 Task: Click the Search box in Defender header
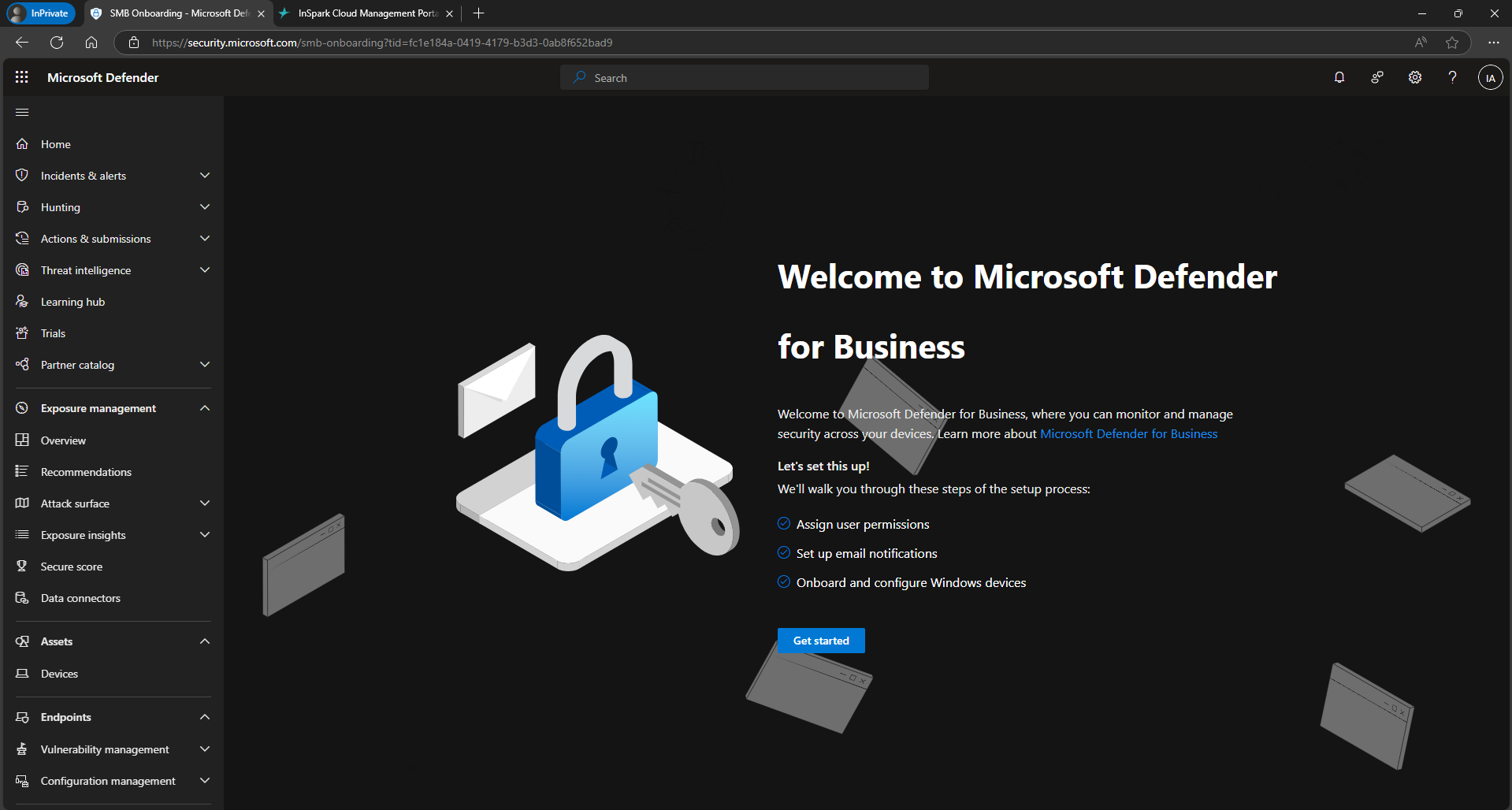(x=745, y=77)
